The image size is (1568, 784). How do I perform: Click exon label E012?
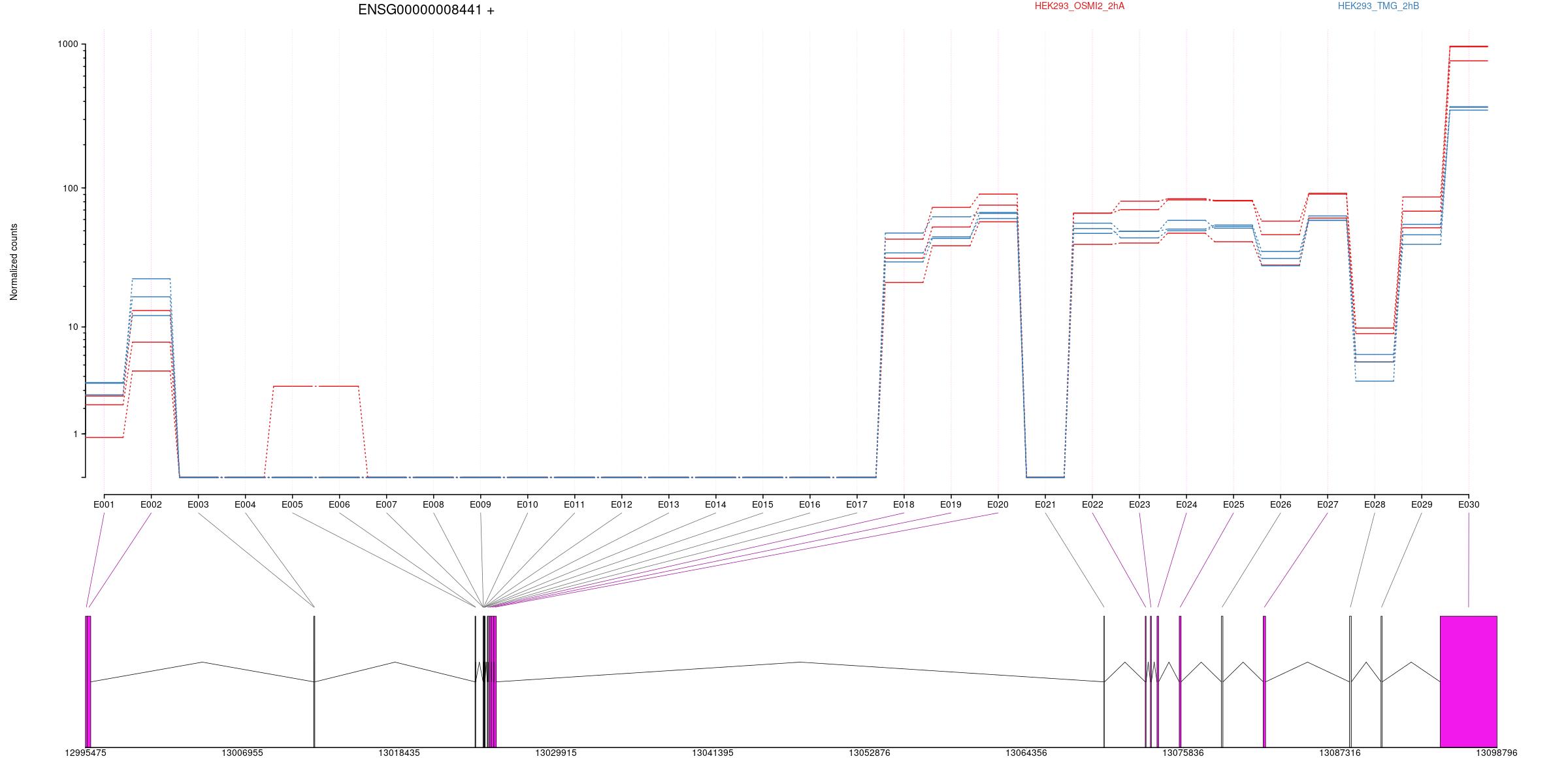coord(621,504)
